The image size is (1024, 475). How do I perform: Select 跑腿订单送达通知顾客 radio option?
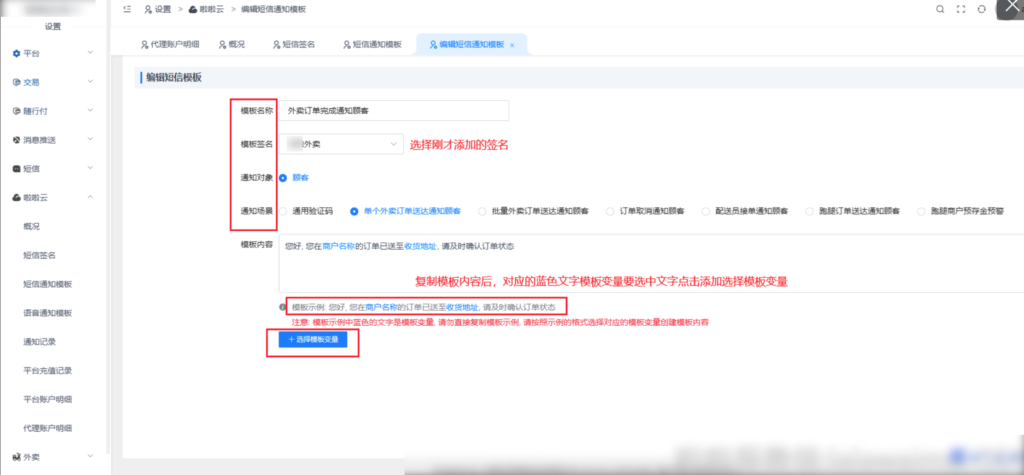tap(809, 211)
